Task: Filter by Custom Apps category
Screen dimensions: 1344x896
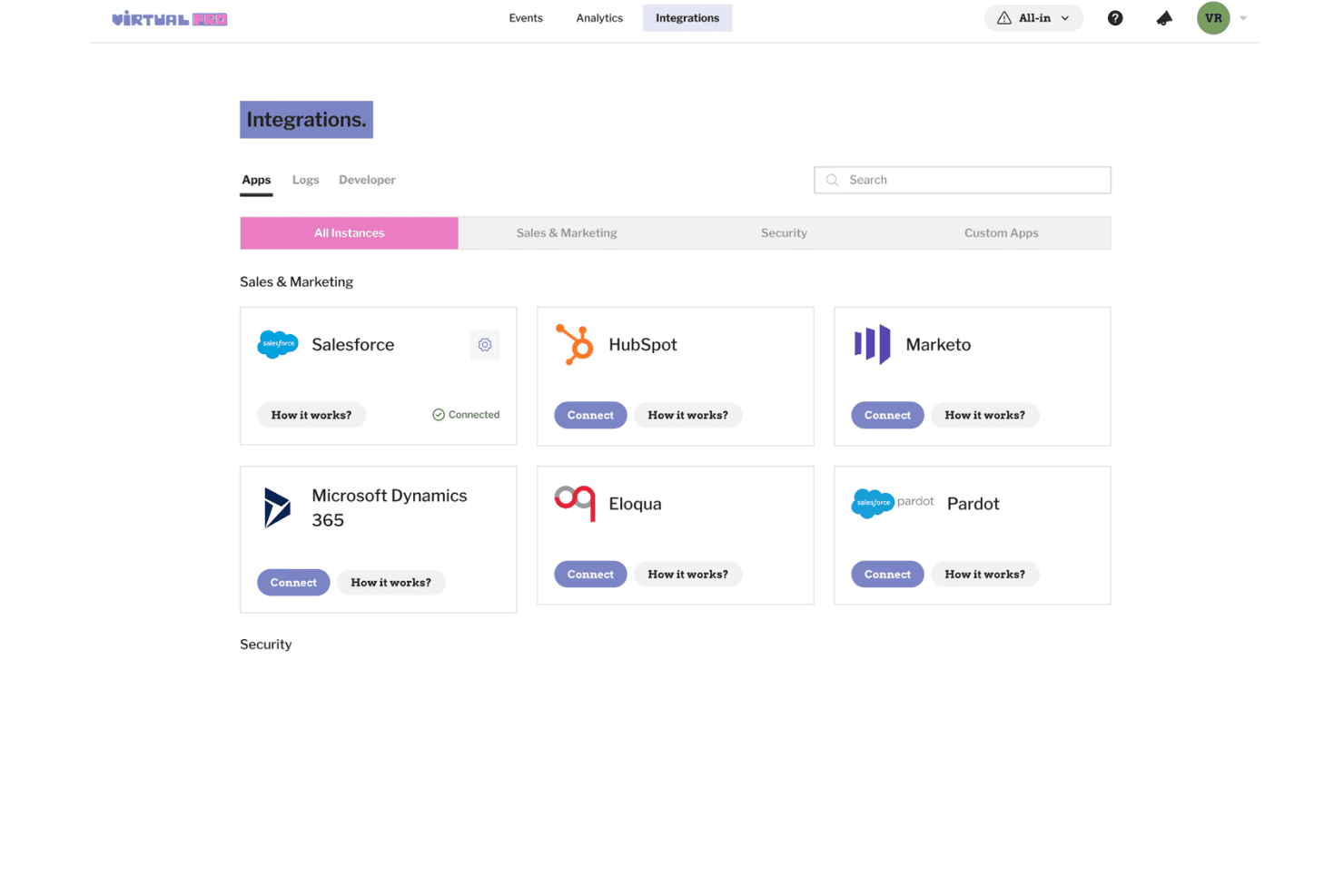Action: coord(1002,233)
